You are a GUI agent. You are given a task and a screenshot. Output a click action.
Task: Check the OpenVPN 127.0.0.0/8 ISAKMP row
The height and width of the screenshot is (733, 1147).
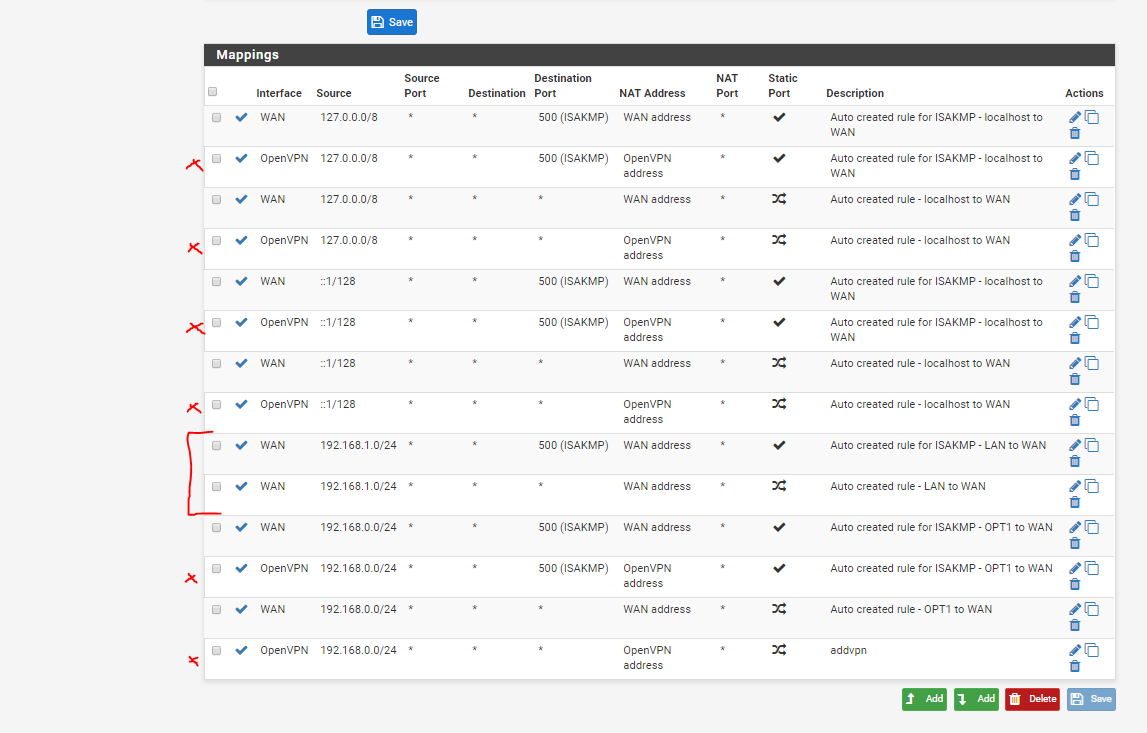(x=217, y=158)
